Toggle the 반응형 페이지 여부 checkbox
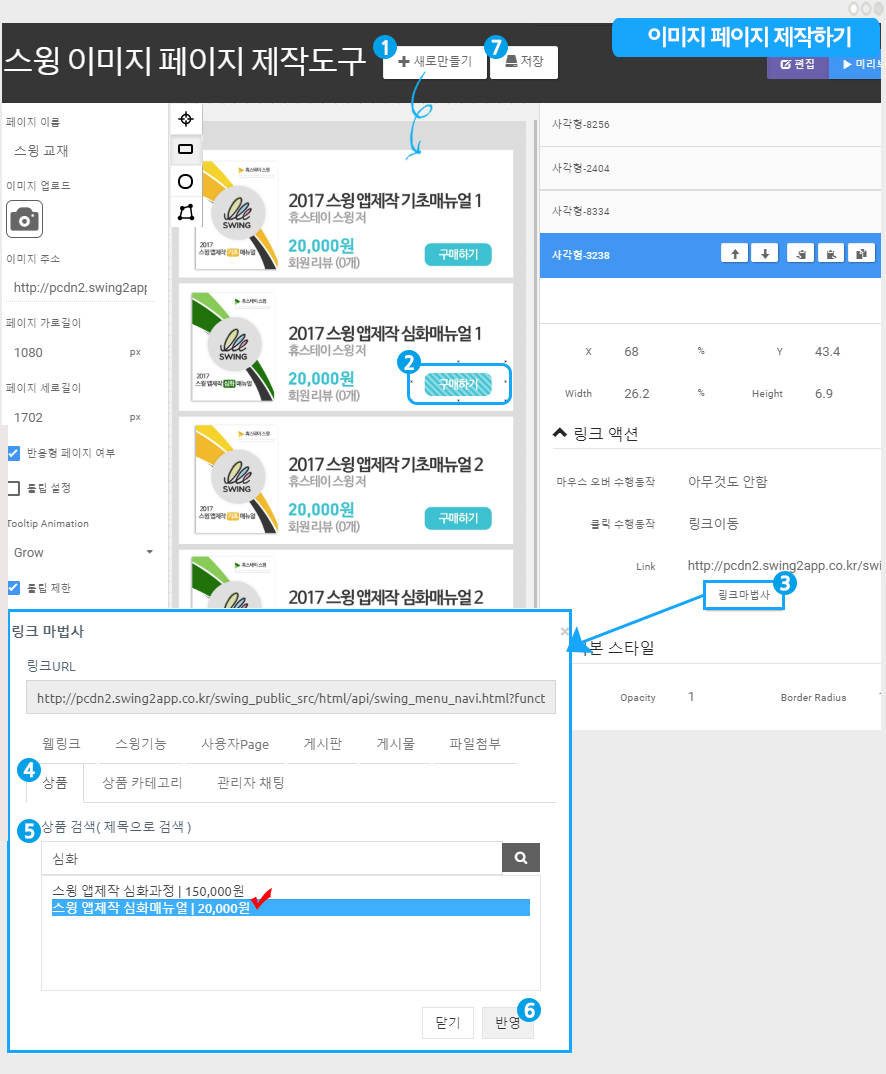Viewport: 886px width, 1074px height. pos(14,453)
